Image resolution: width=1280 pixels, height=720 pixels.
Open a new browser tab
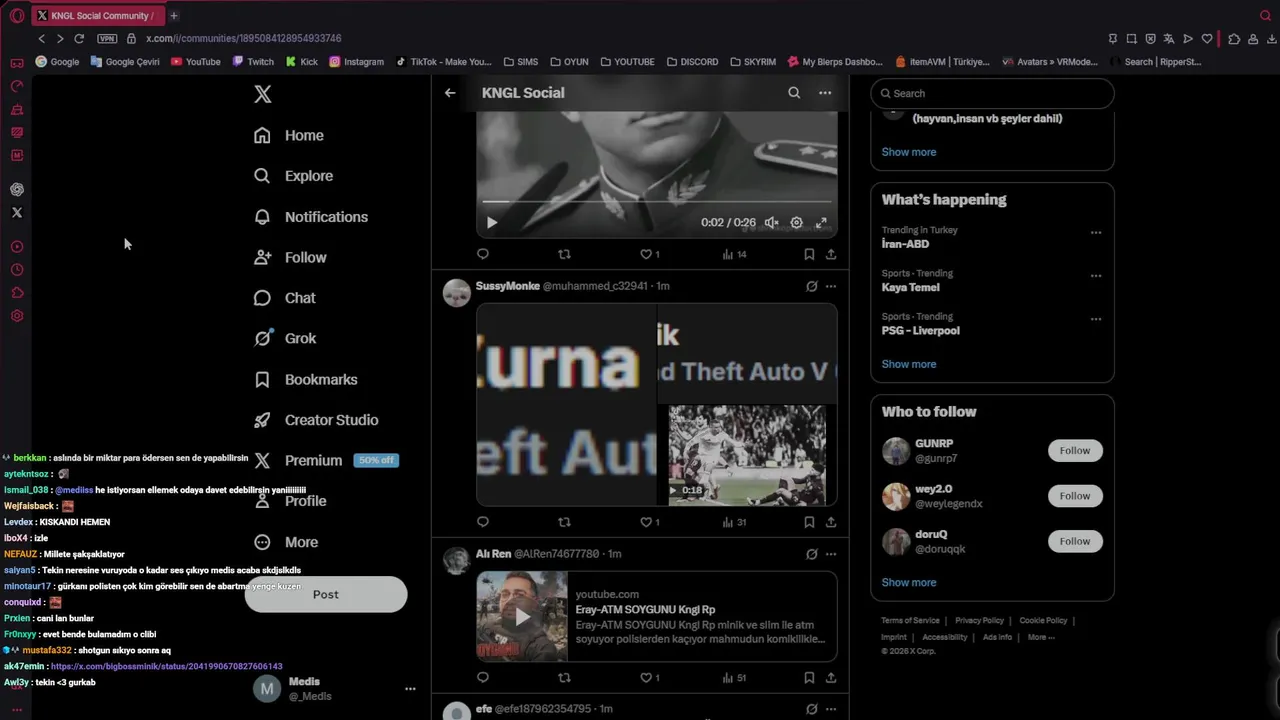coord(174,15)
